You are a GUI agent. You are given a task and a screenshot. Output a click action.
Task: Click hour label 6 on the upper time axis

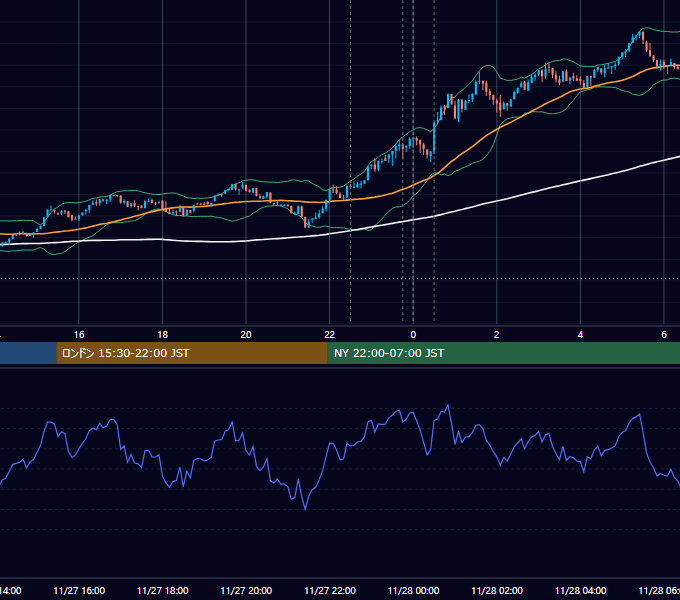point(664,335)
